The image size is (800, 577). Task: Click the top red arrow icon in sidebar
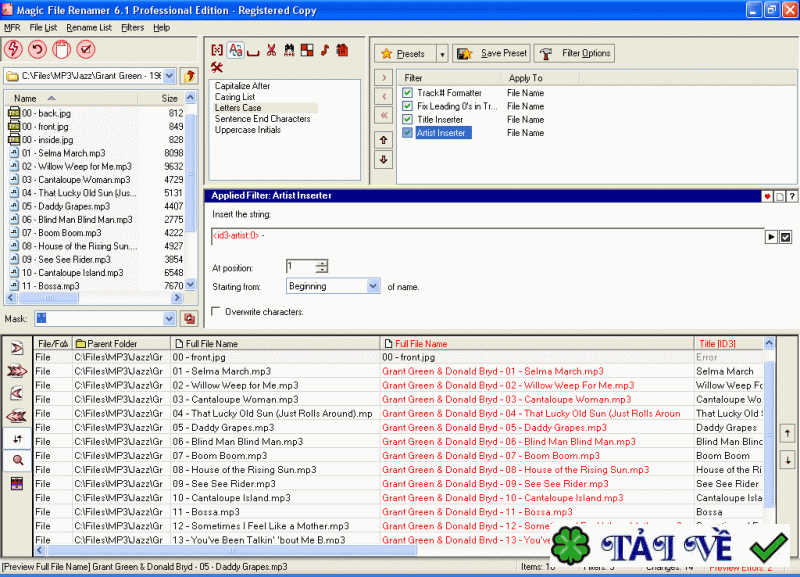(17, 348)
